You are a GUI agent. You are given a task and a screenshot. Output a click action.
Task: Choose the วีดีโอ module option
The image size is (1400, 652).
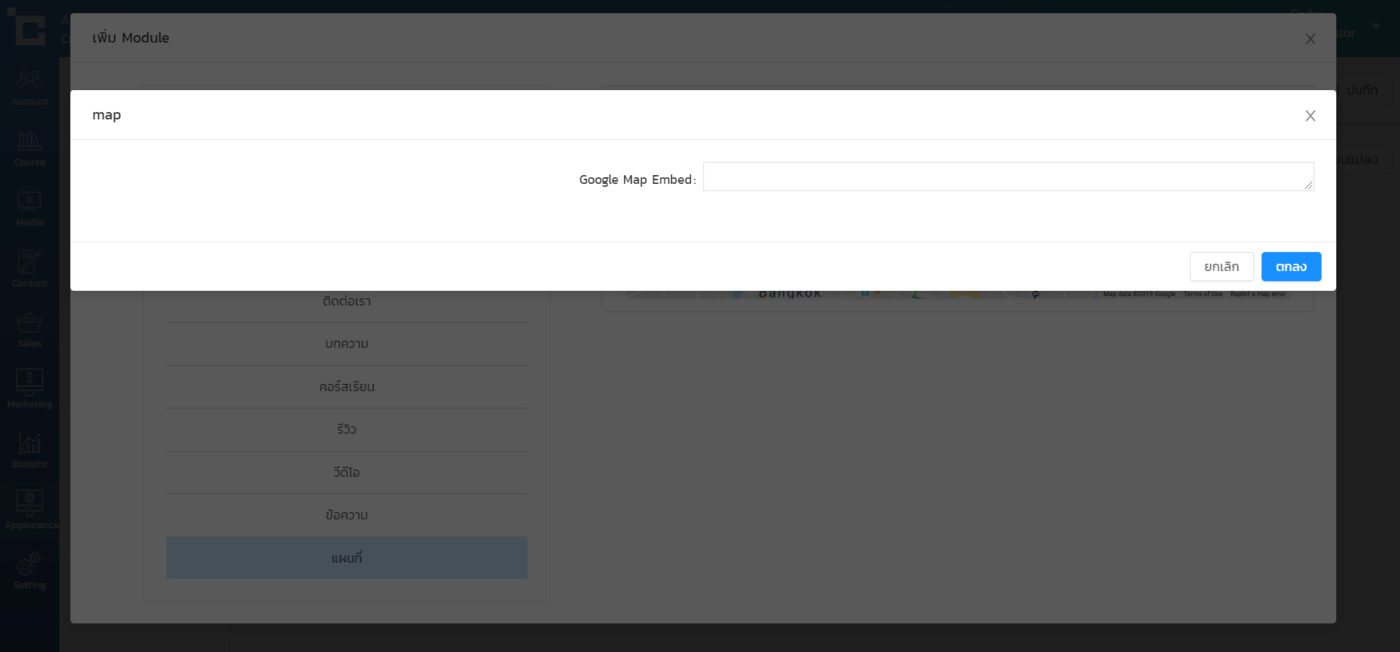(x=346, y=472)
